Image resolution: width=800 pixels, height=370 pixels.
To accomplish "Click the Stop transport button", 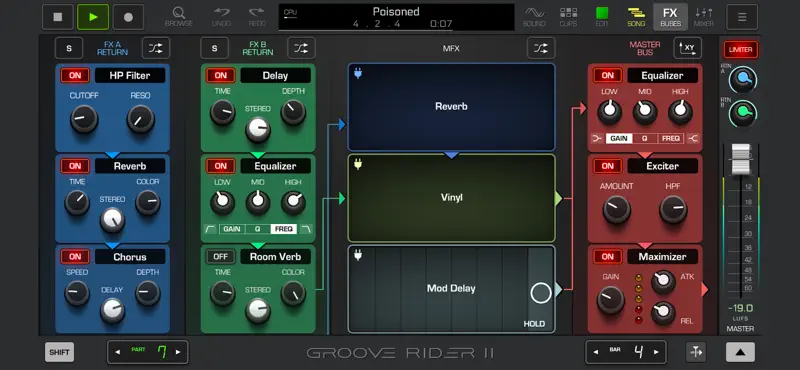I will 58,17.
